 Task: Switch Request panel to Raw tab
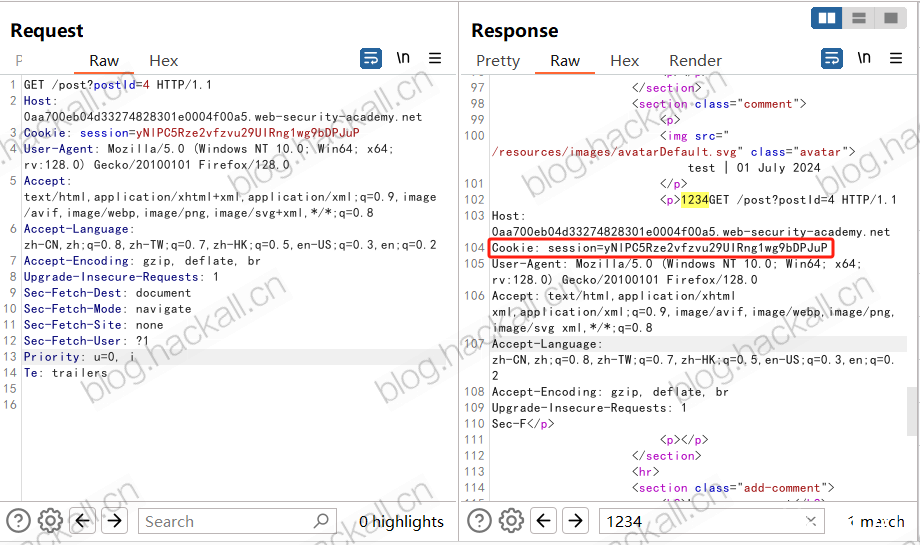(104, 61)
